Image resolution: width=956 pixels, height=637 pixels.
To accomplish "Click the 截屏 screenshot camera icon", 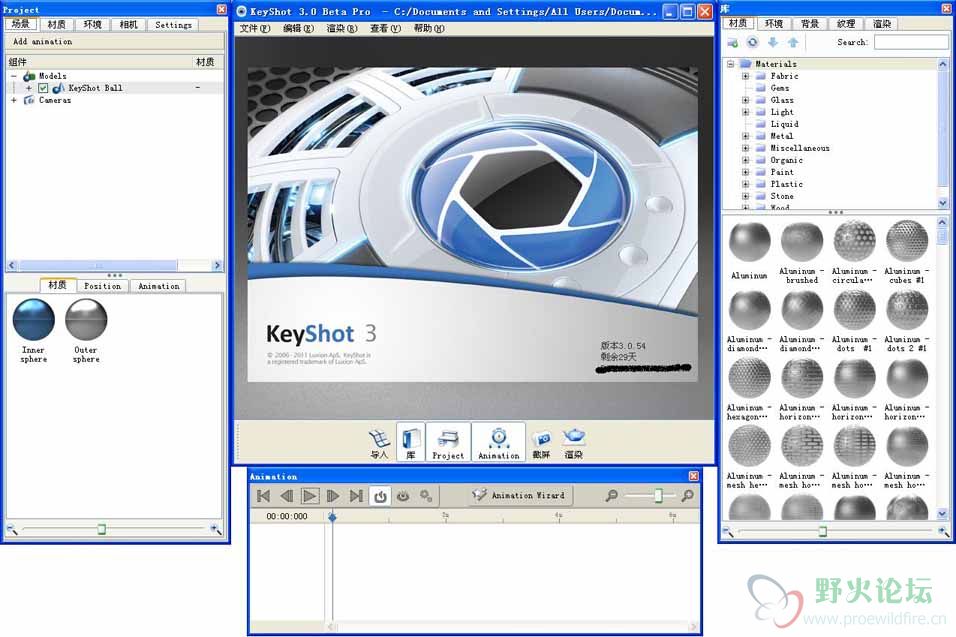I will coord(541,444).
